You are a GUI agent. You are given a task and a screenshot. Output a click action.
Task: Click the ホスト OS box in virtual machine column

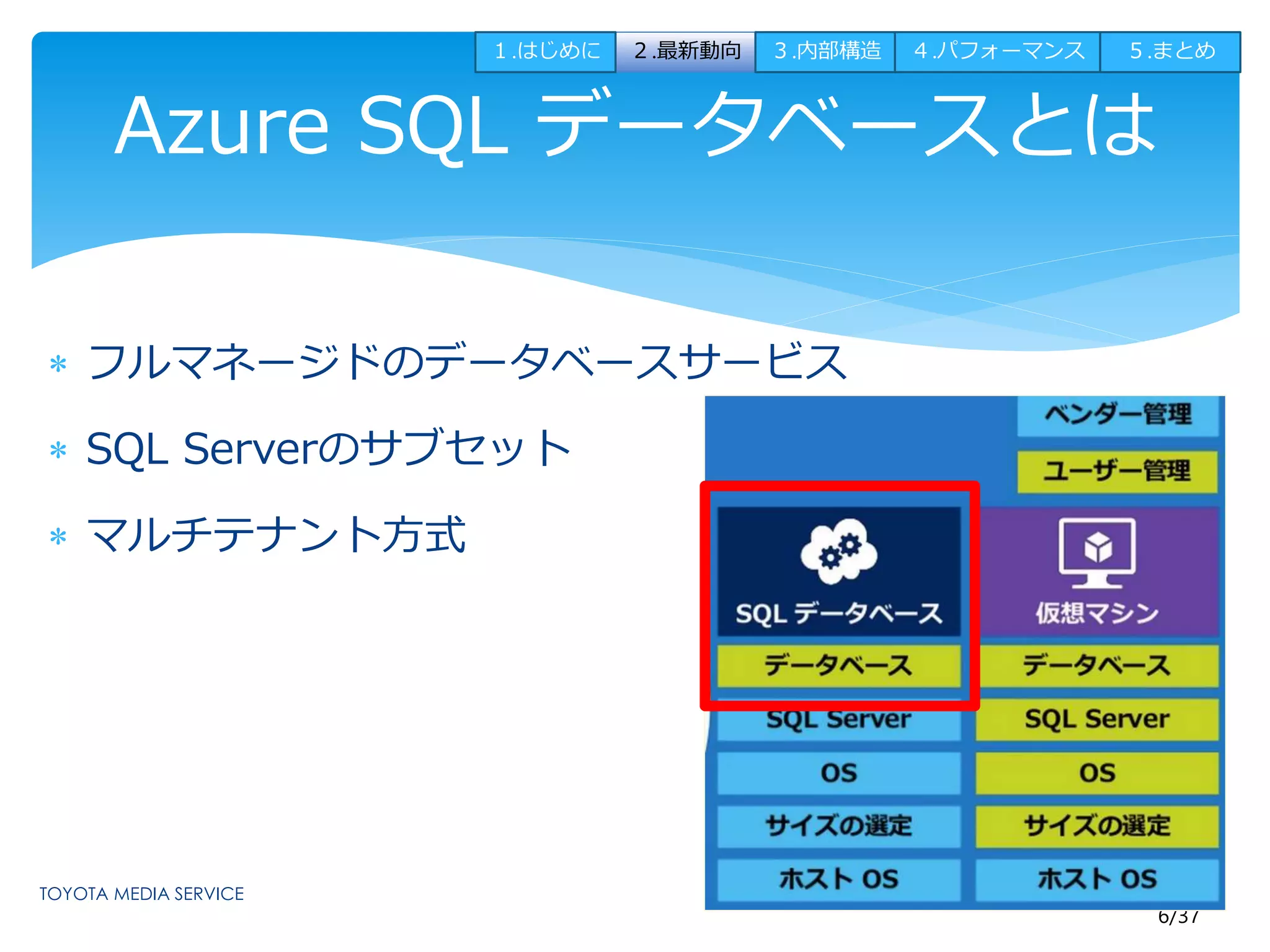tap(1097, 879)
